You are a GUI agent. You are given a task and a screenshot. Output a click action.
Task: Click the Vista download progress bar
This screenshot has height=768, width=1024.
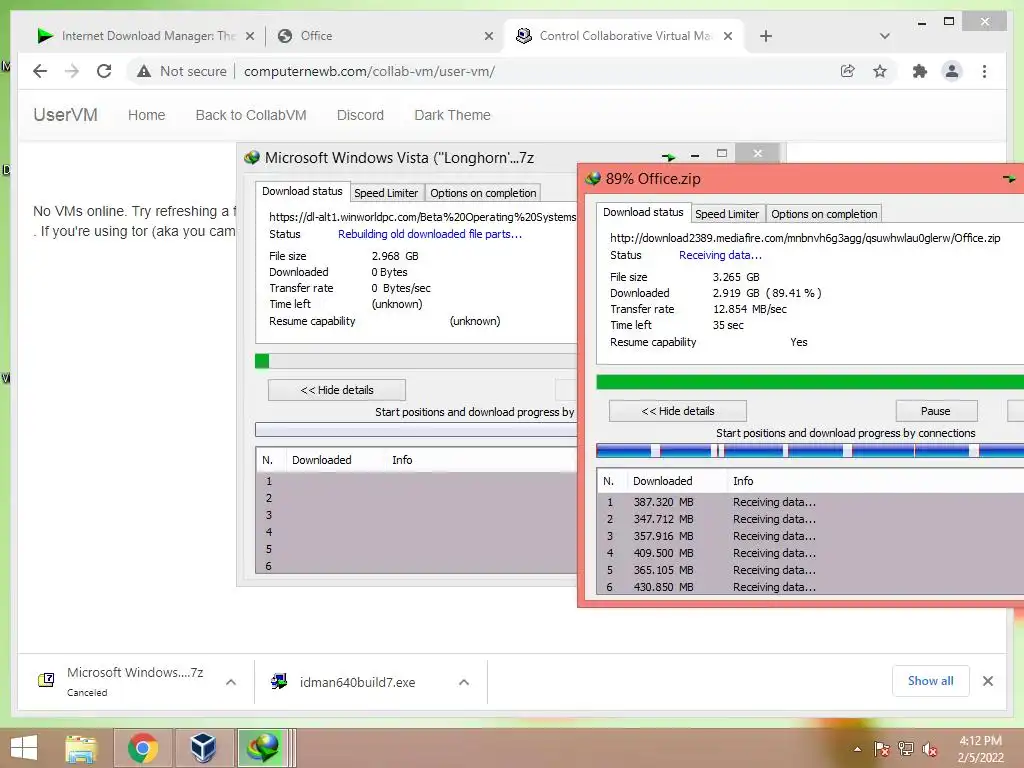416,361
